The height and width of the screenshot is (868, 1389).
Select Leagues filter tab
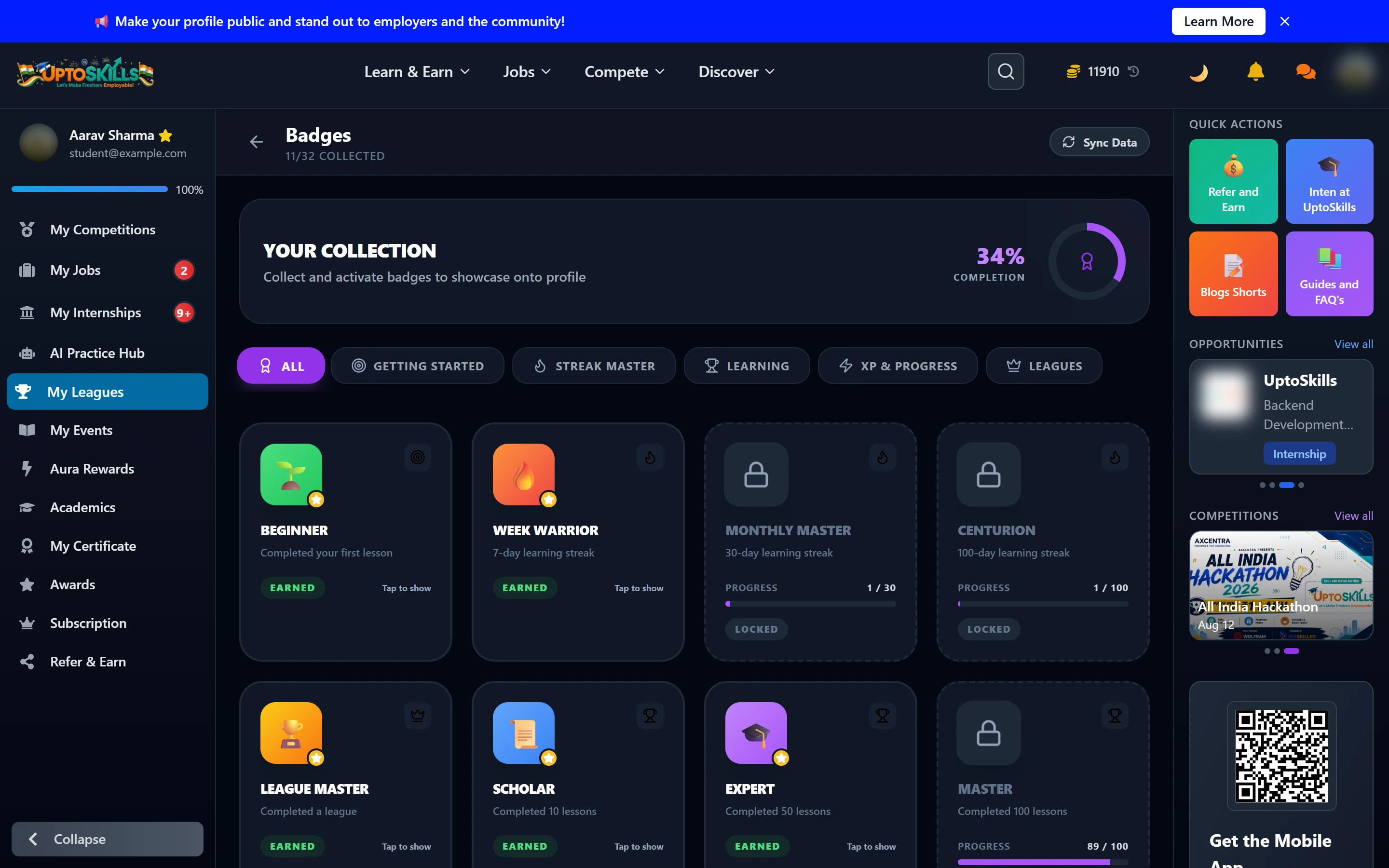1044,366
